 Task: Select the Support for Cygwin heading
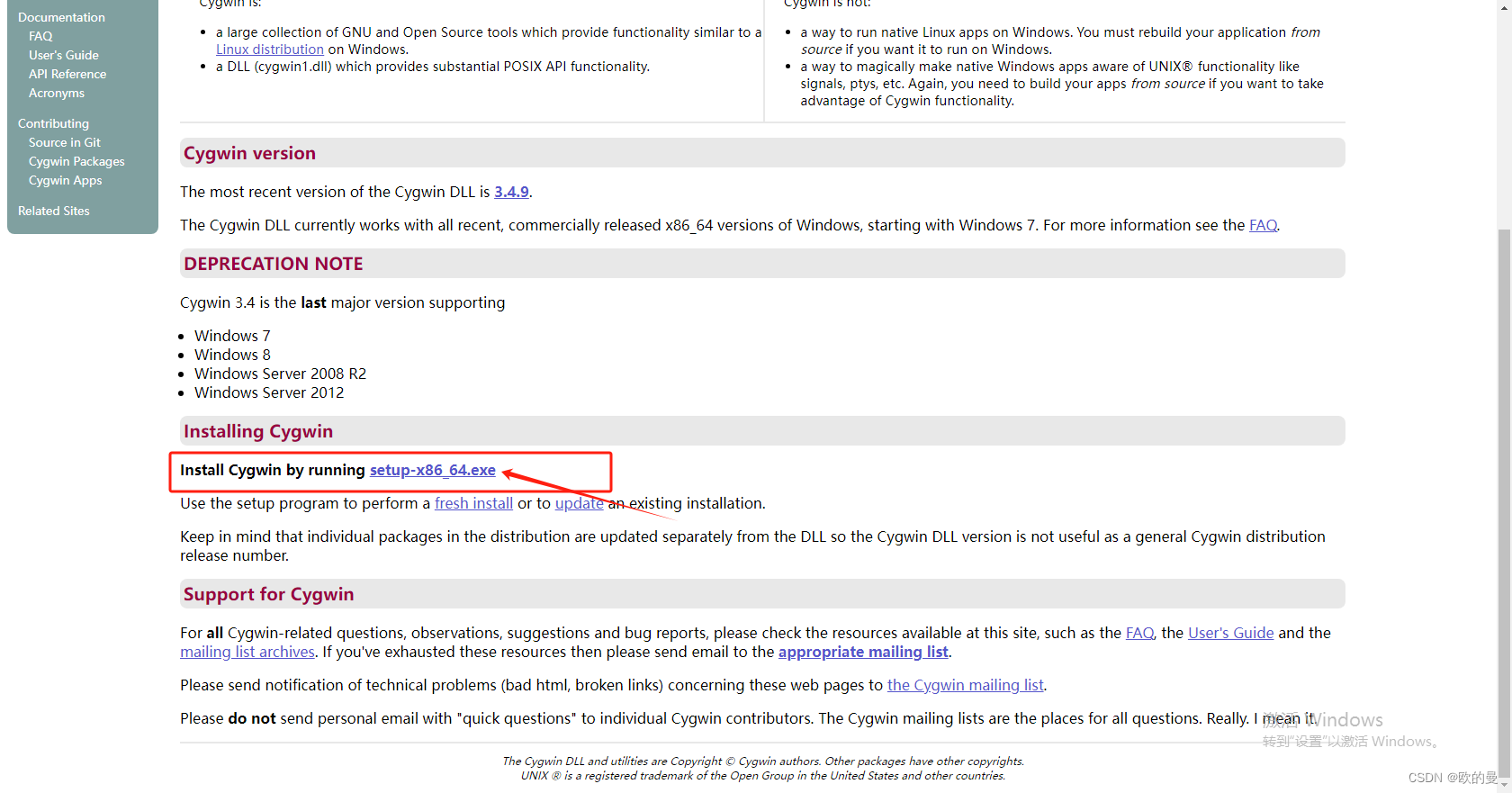(x=268, y=594)
